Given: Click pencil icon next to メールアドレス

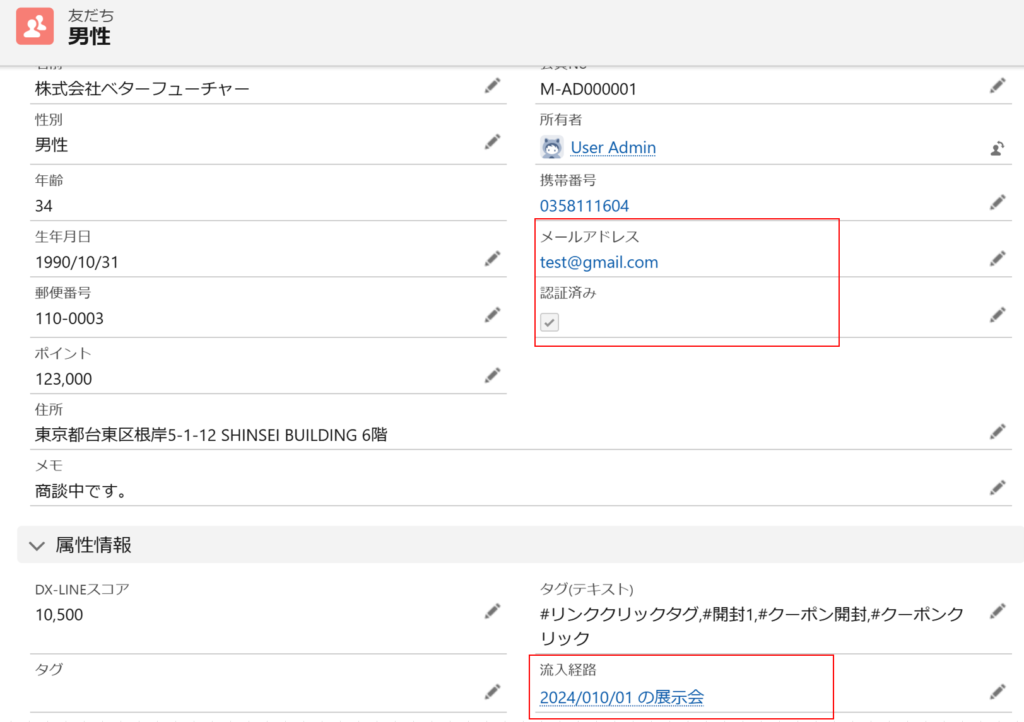Looking at the screenshot, I should [x=997, y=259].
